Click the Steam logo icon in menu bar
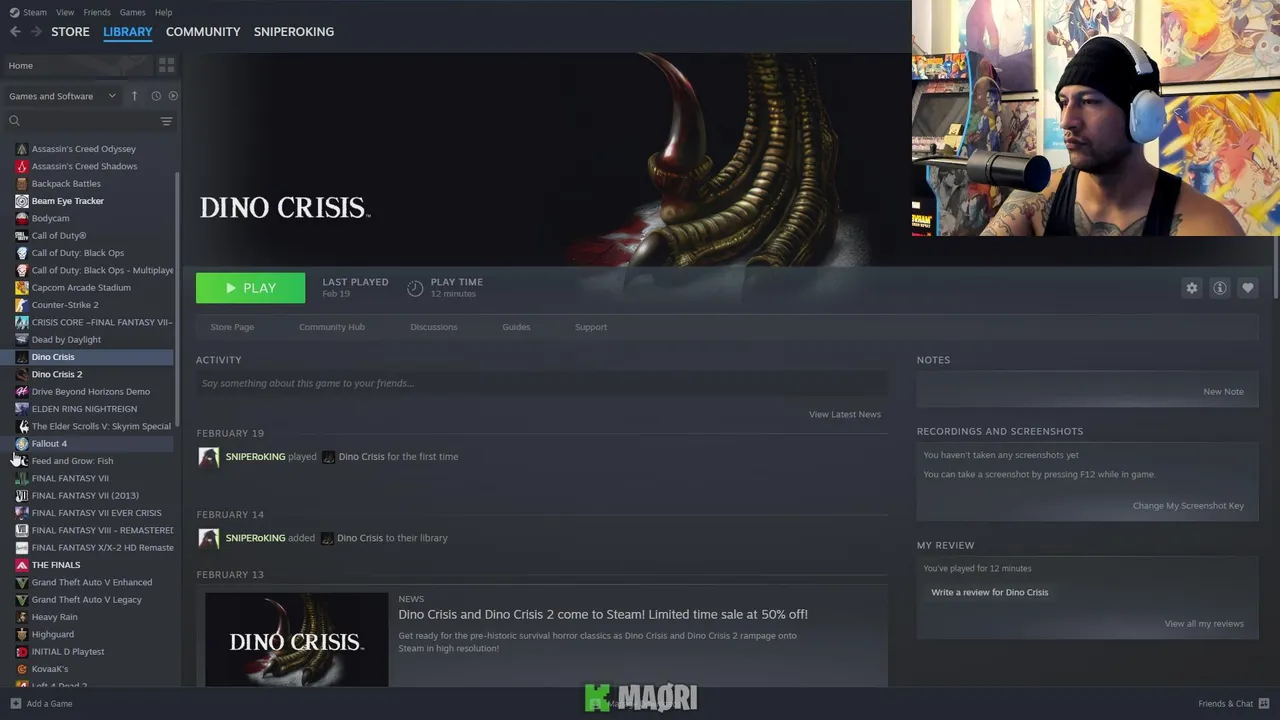The height and width of the screenshot is (720, 1280). point(14,12)
